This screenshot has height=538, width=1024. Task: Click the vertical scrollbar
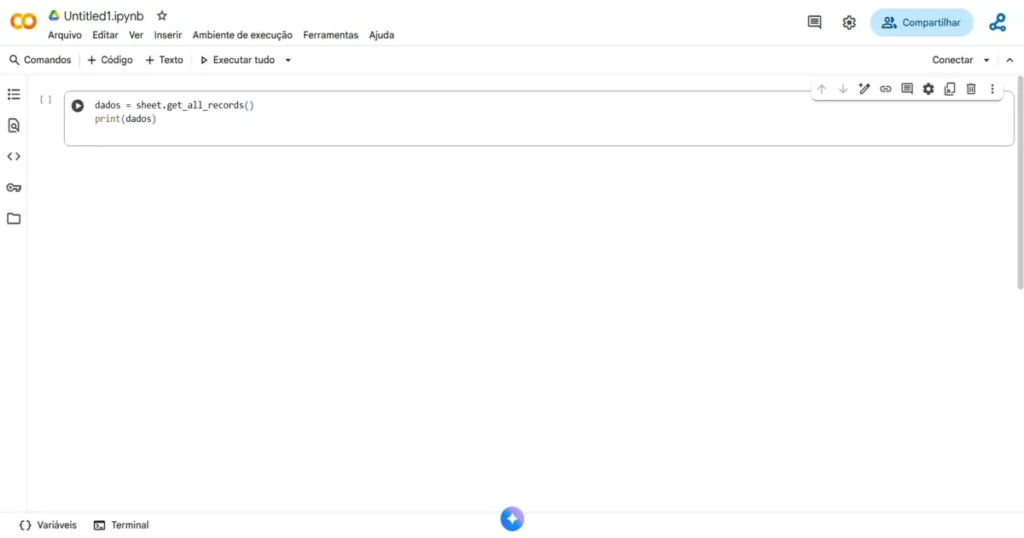pos(1020,183)
